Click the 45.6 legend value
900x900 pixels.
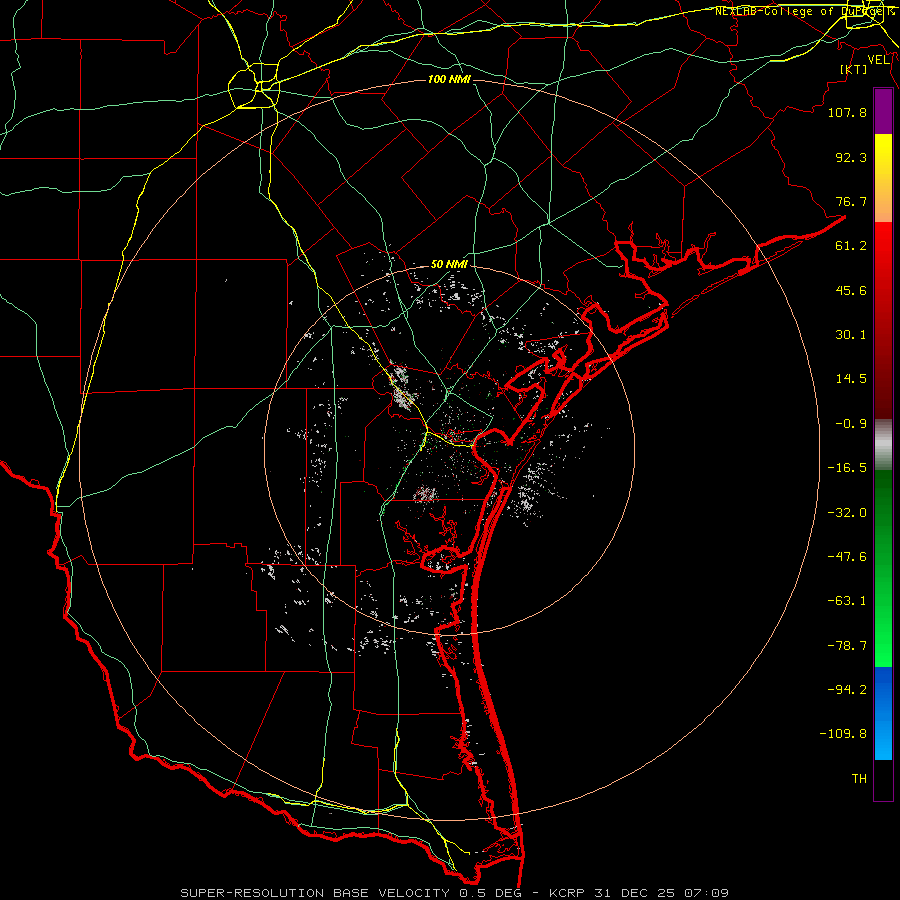click(x=851, y=290)
